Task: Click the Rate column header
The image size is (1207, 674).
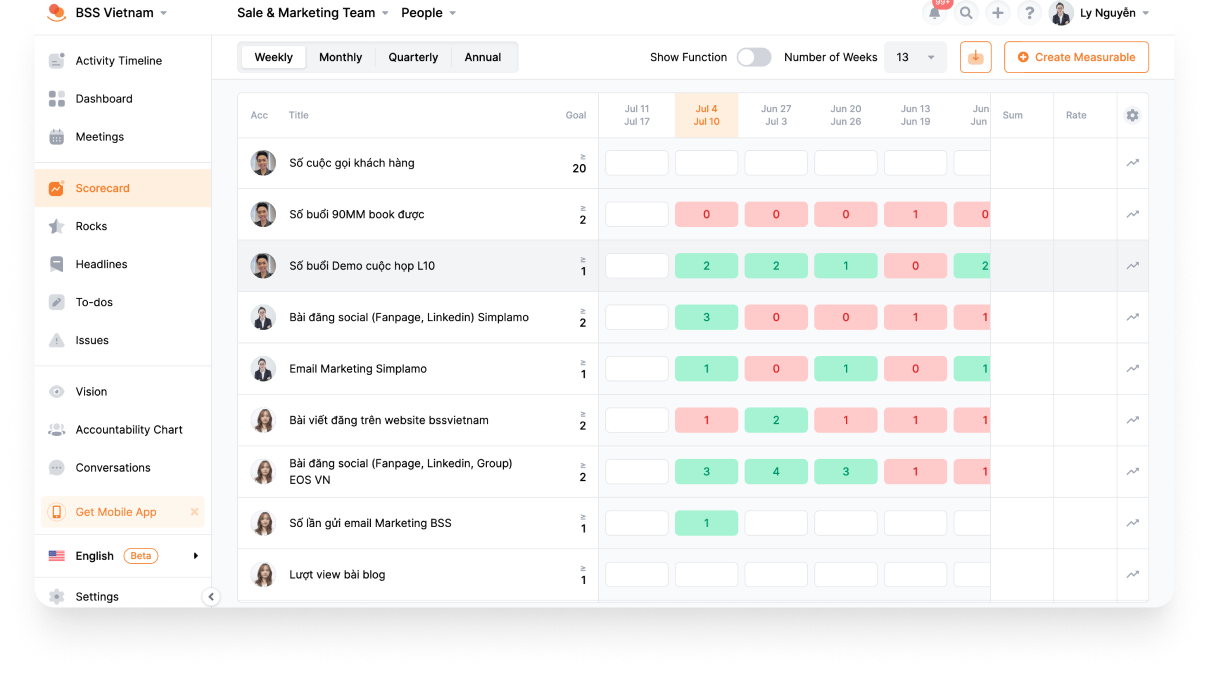Action: pos(1076,115)
